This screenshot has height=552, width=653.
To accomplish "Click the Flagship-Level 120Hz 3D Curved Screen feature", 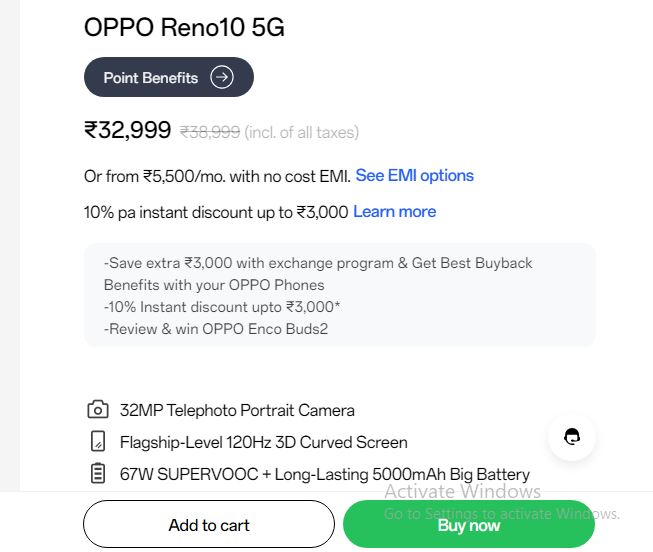I will (x=264, y=442).
